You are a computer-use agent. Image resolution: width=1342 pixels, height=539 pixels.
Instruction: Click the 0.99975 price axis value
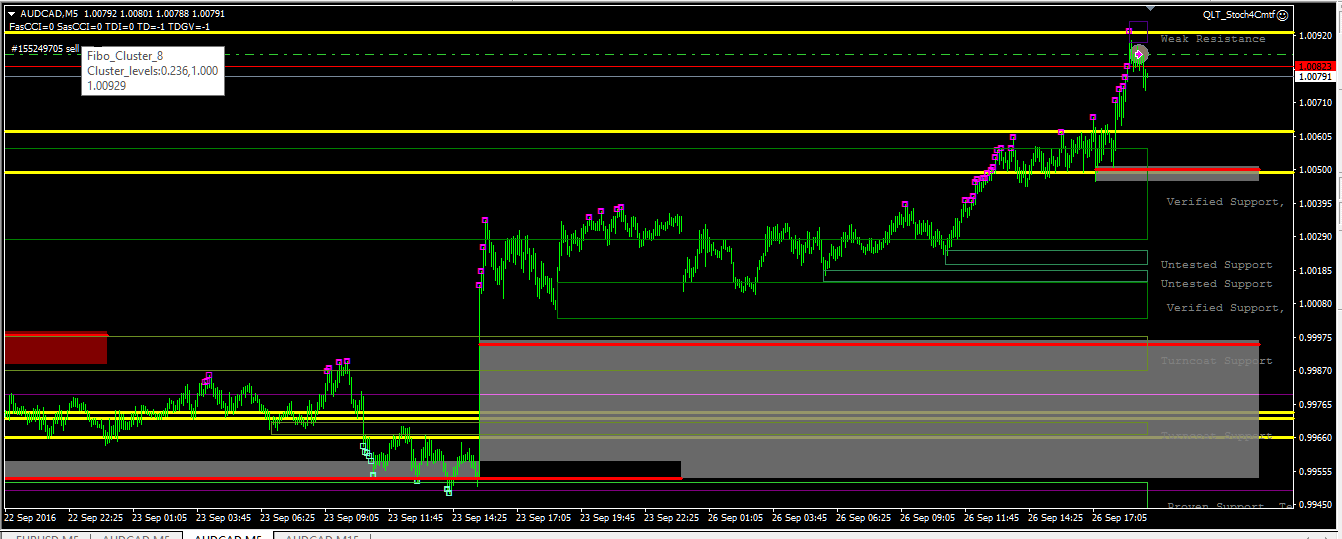tap(1316, 337)
